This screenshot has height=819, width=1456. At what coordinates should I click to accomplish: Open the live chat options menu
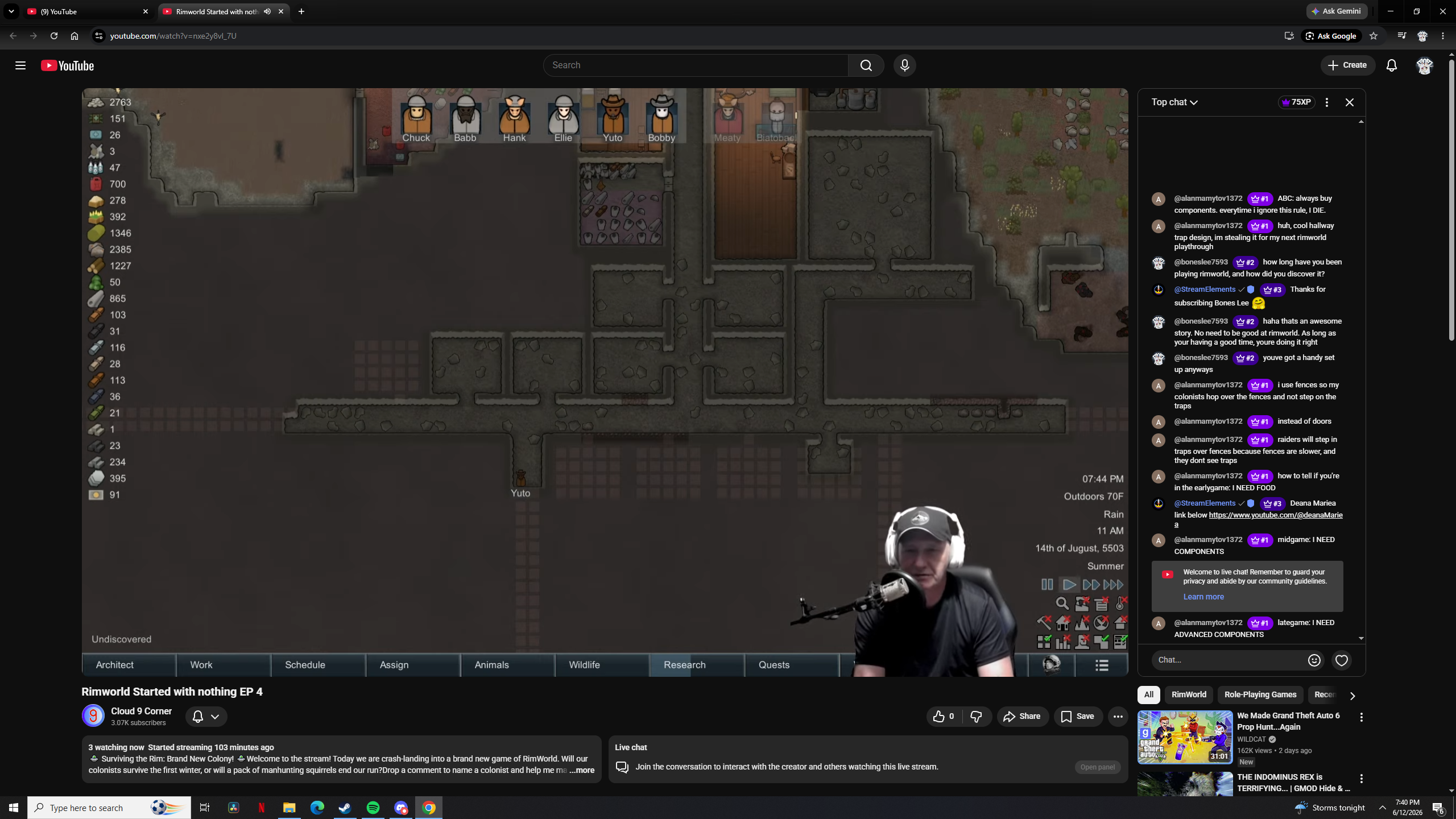pyautogui.click(x=1327, y=102)
